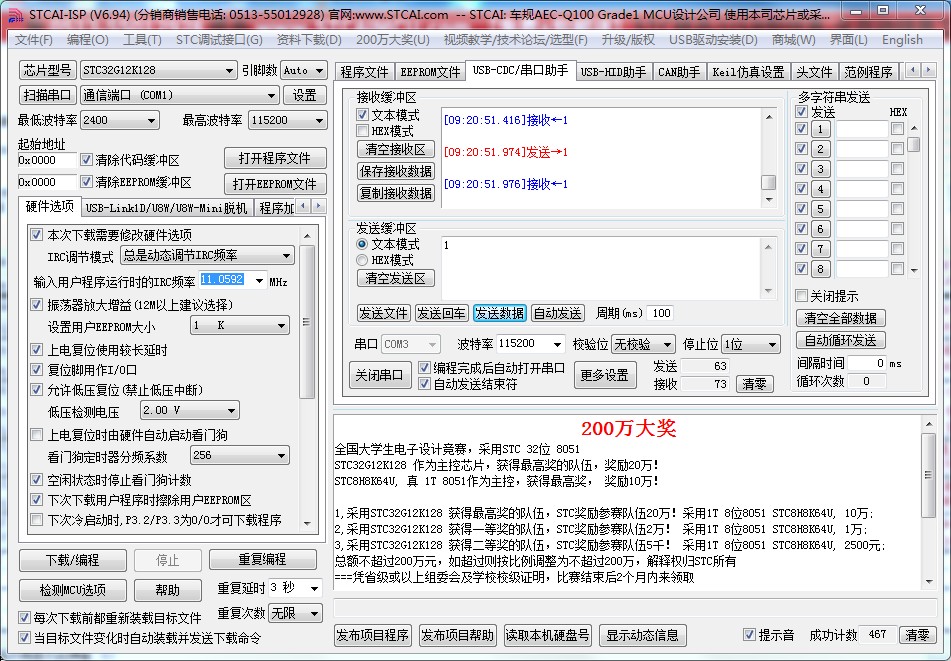951x661 pixels.
Task: Expand the 通信端口 (COM1) port dropdown
Action: (271, 95)
